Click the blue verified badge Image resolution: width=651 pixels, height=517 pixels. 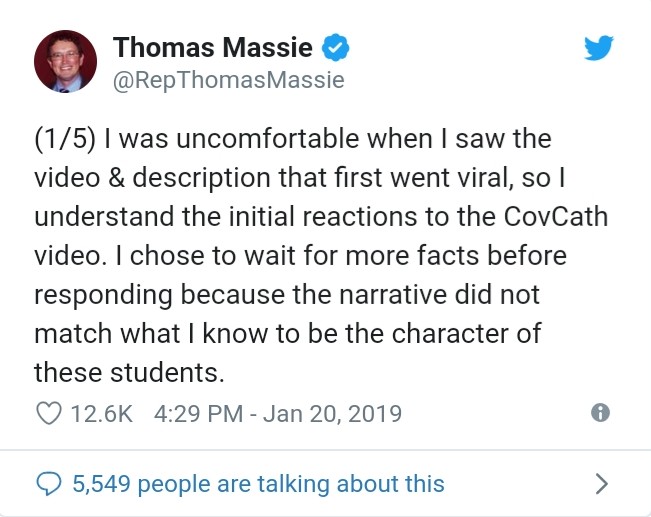tap(335, 47)
